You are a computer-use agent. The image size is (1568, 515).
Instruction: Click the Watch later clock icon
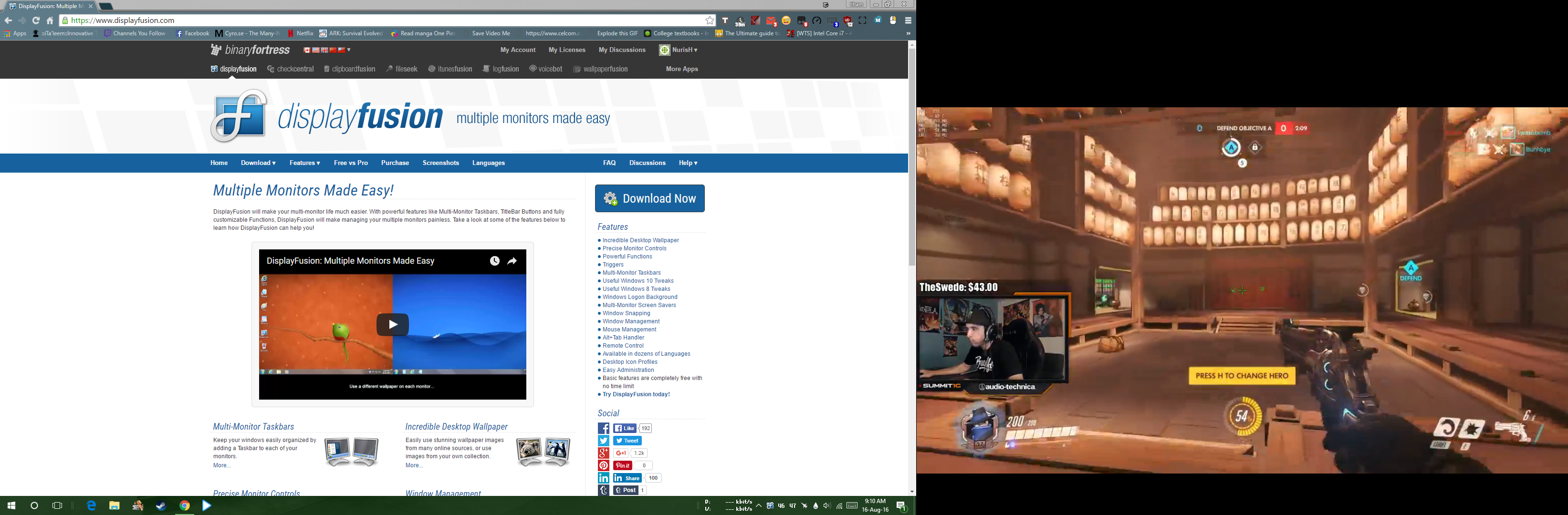point(494,261)
